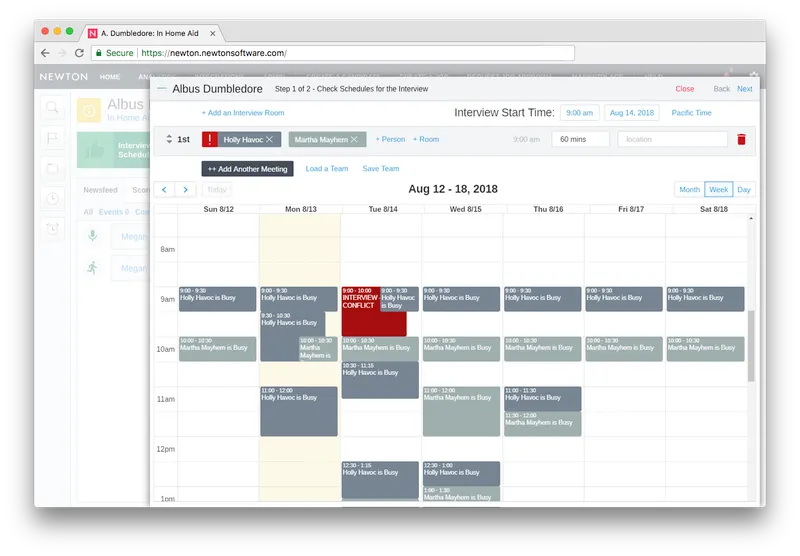
Task: Click Save Team link
Action: tap(381, 169)
